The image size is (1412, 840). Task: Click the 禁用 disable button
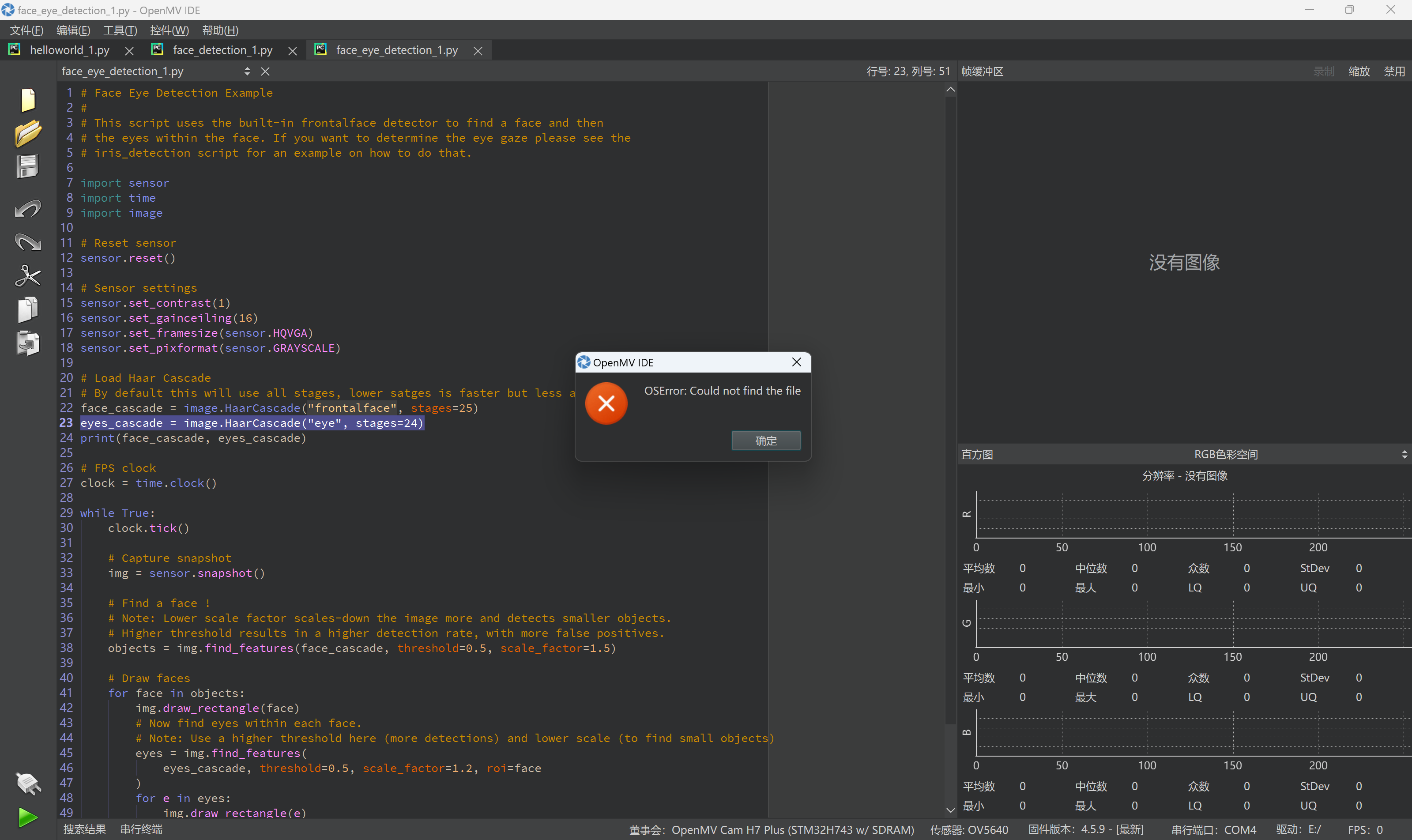pos(1394,72)
